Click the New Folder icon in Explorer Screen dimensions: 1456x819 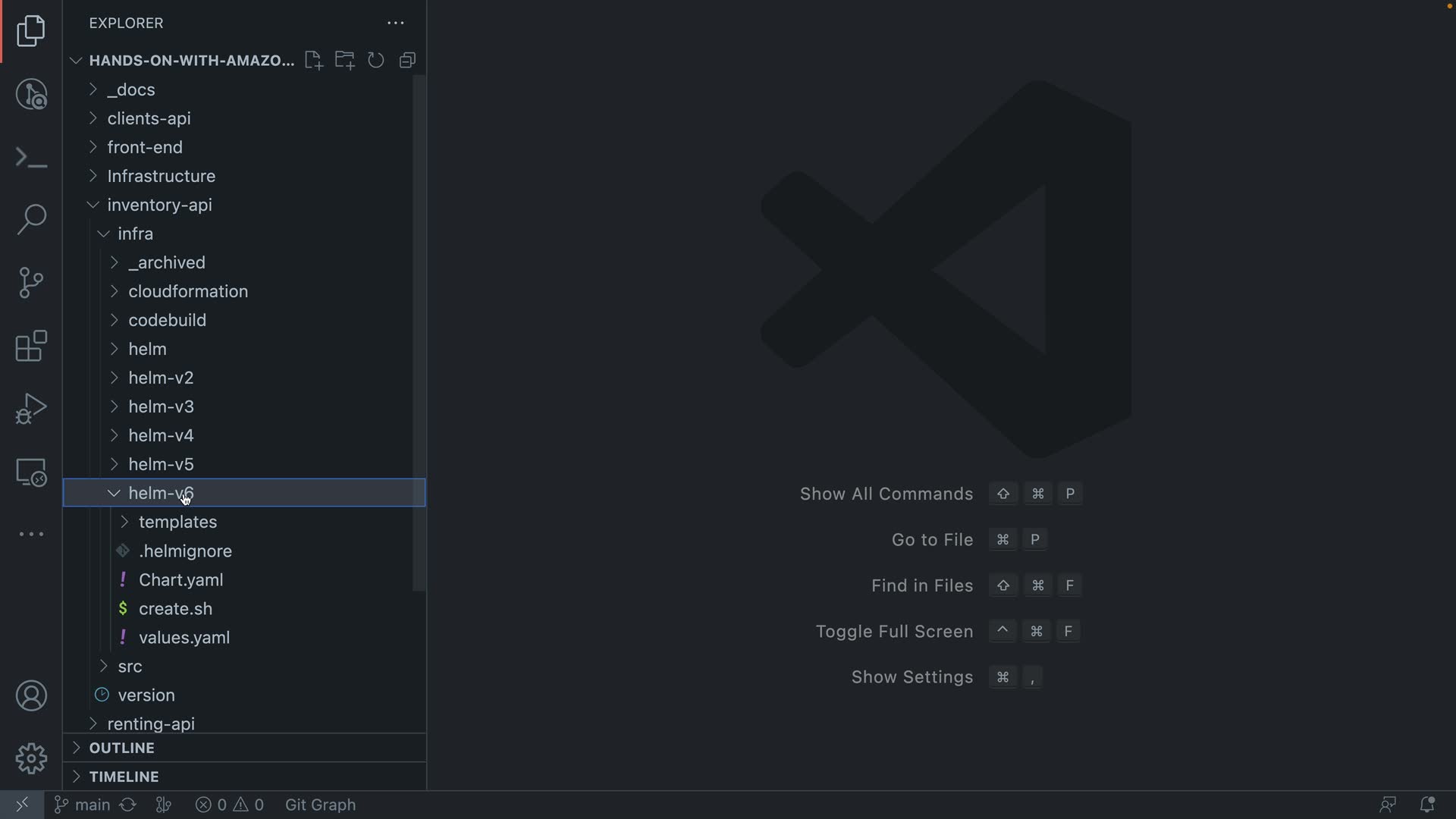click(345, 61)
